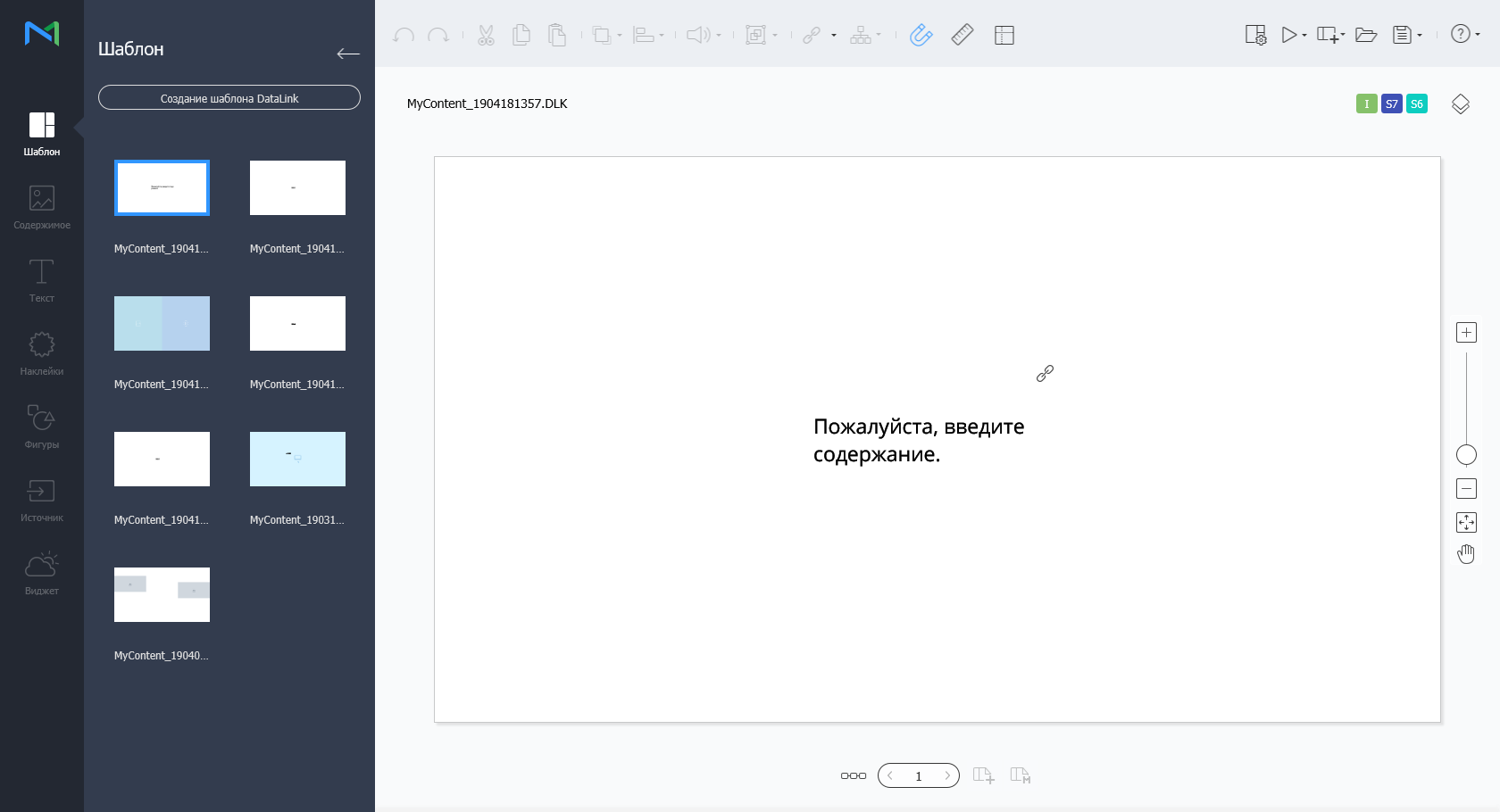Viewport: 1500px width, 812px height.
Task: Open the layers icon at top right
Action: (x=1461, y=104)
